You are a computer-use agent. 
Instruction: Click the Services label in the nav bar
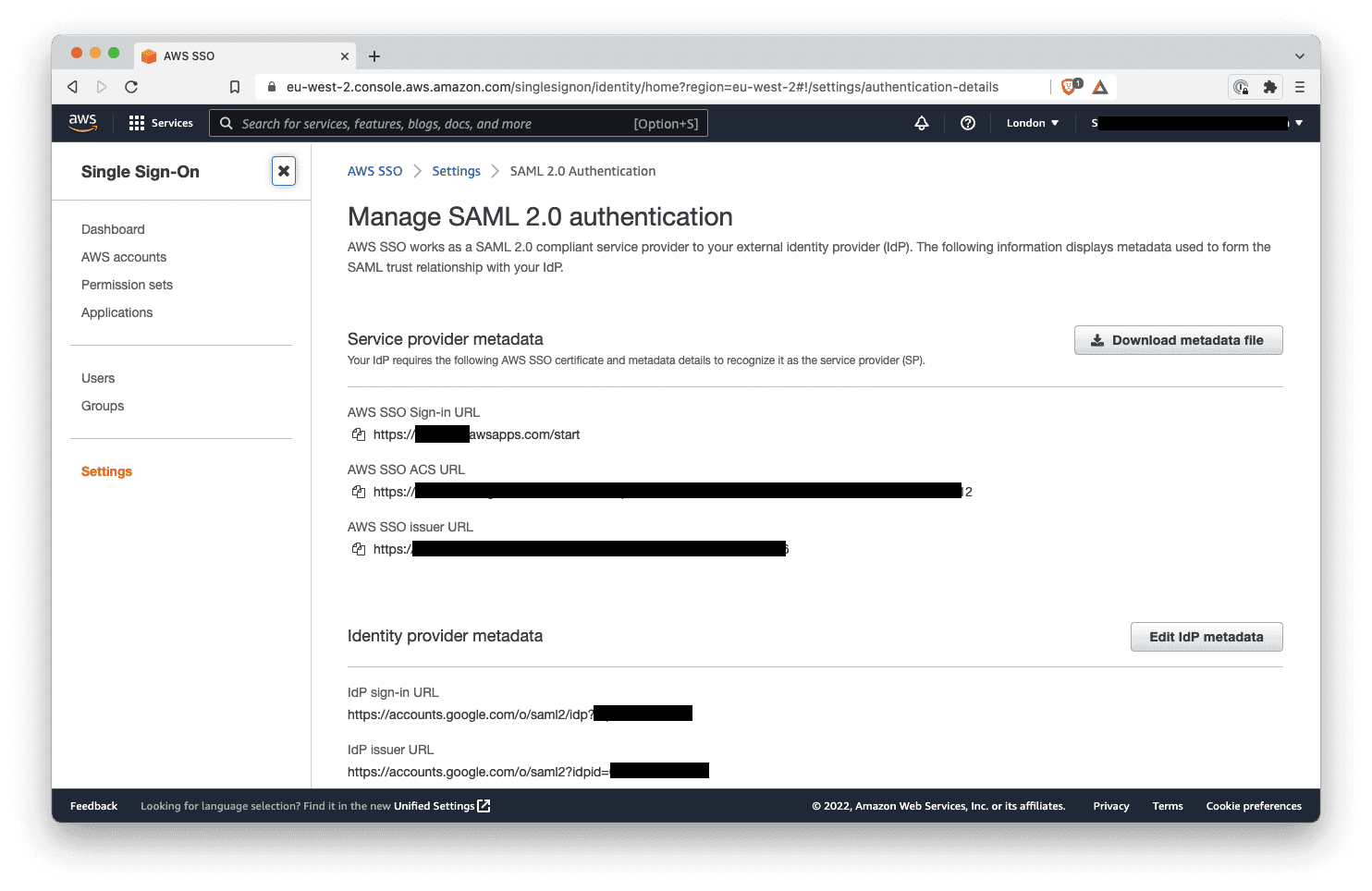[x=172, y=123]
